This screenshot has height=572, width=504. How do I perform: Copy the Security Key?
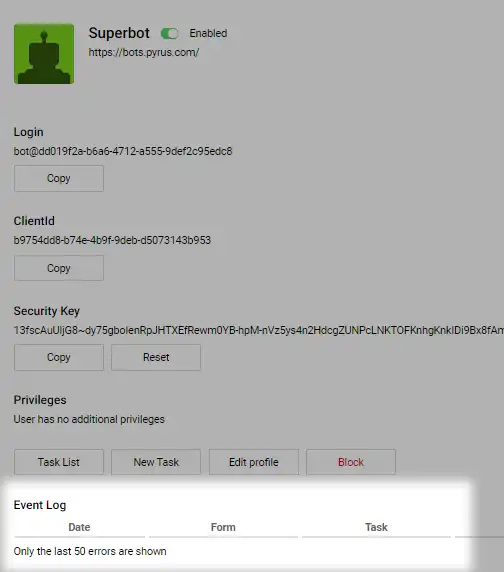[x=59, y=357]
